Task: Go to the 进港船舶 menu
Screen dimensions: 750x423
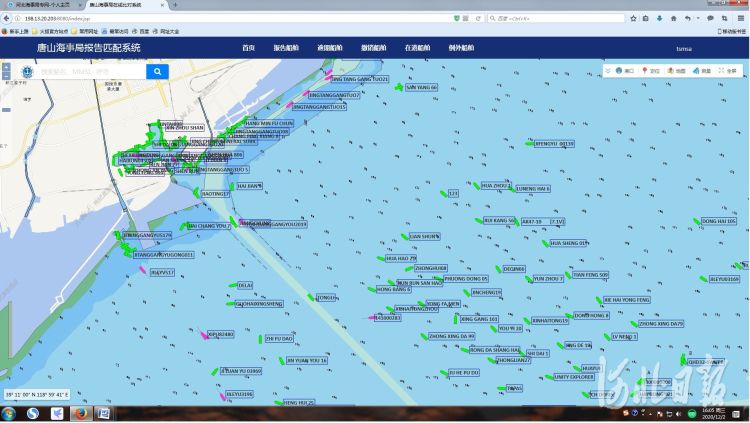Action: pos(329,47)
